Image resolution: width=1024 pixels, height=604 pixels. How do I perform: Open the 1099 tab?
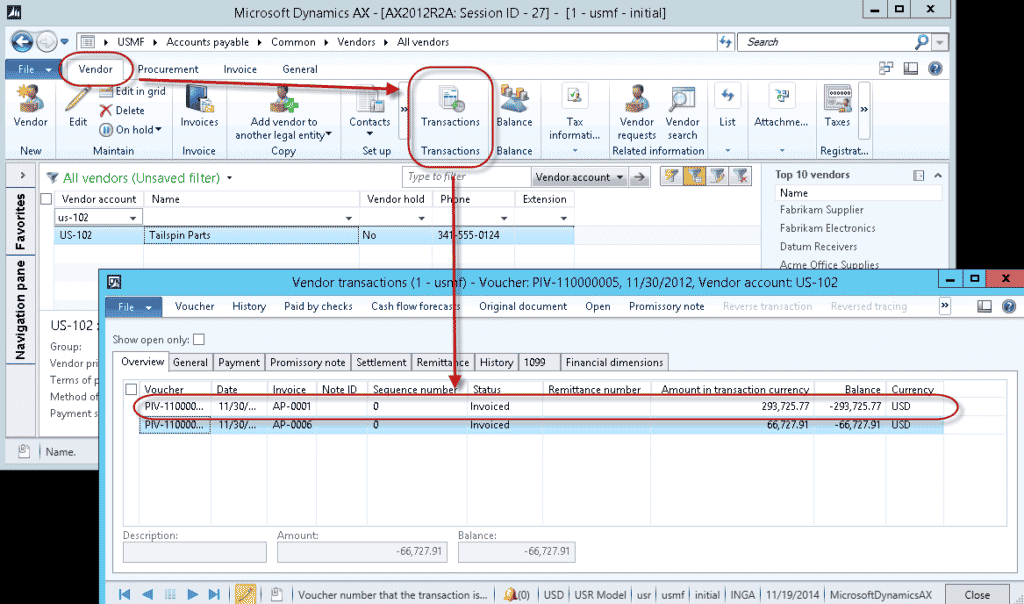[539, 362]
